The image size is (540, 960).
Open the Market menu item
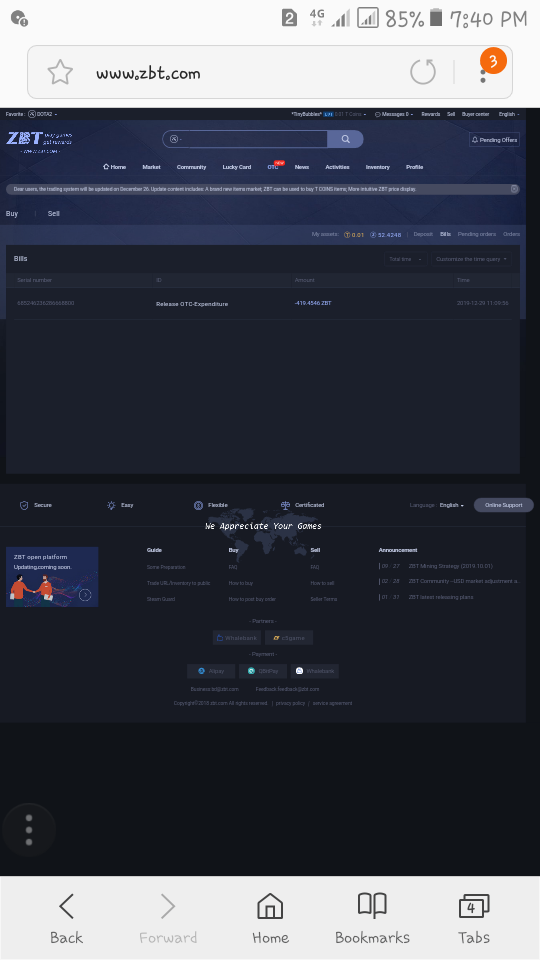[151, 167]
